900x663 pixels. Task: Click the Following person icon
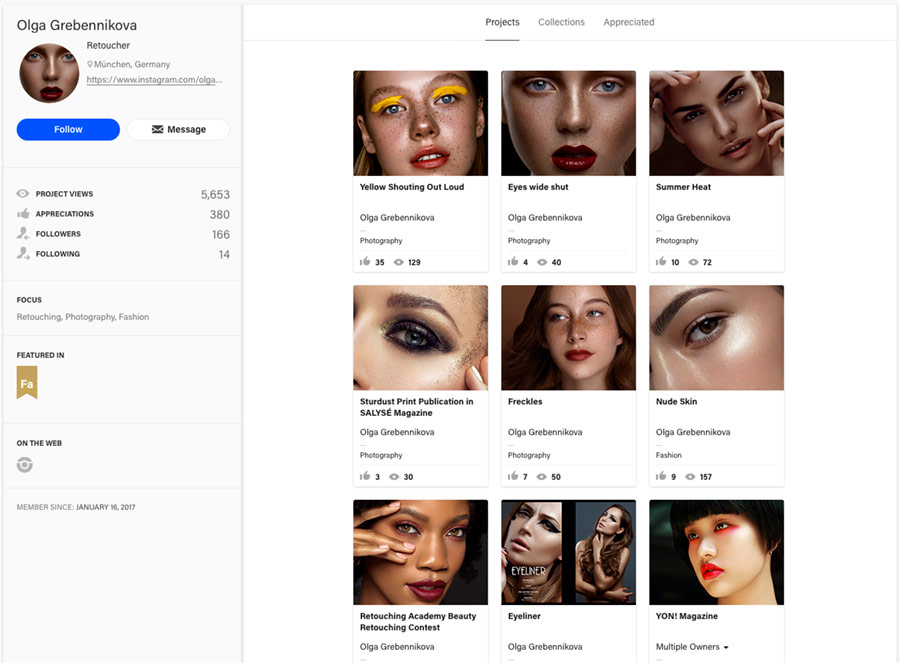[x=23, y=253]
